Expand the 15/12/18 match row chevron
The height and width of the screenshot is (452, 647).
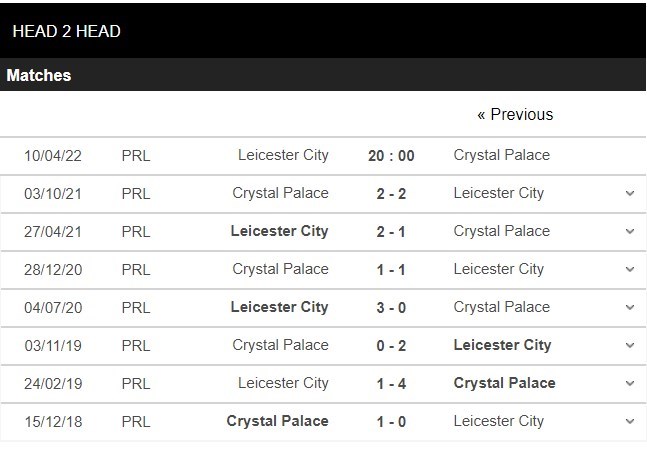coord(630,421)
